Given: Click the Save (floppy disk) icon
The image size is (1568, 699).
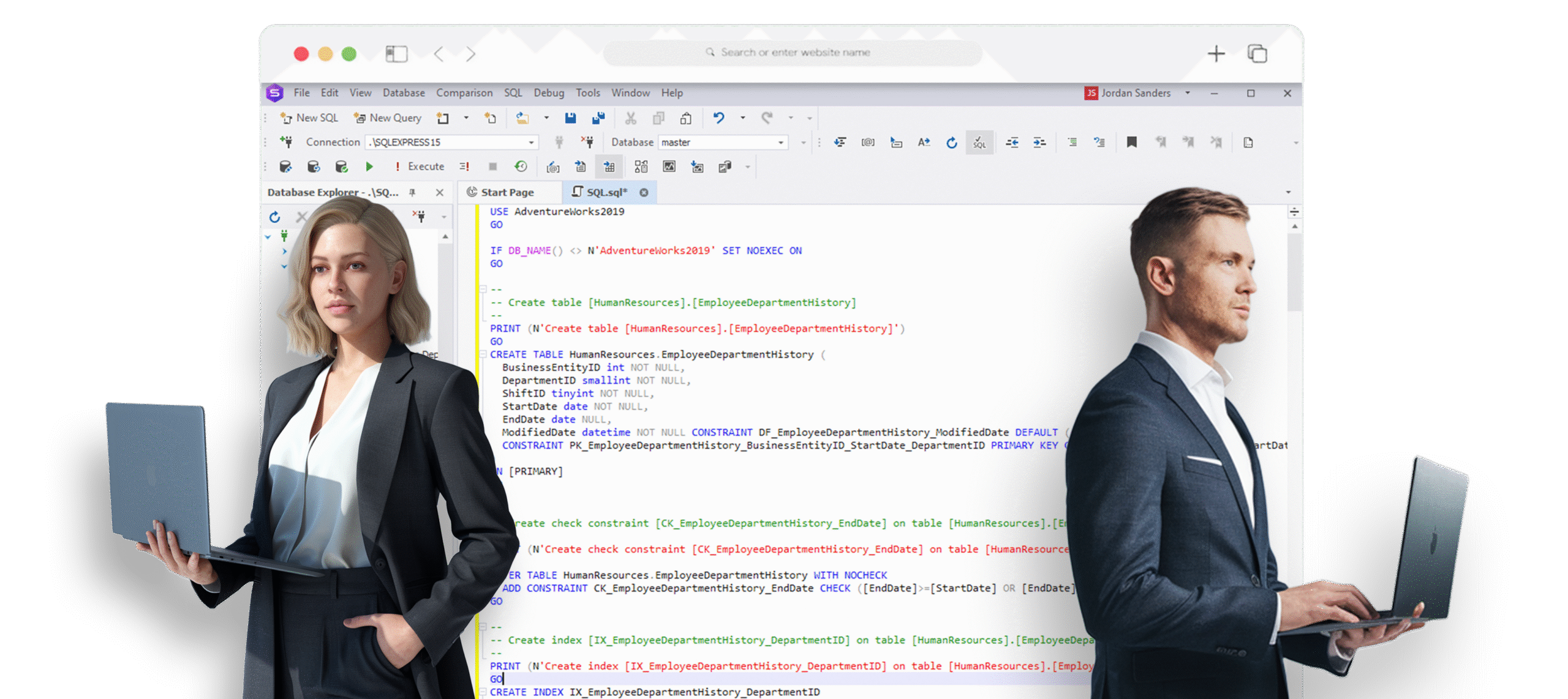Looking at the screenshot, I should 570,118.
